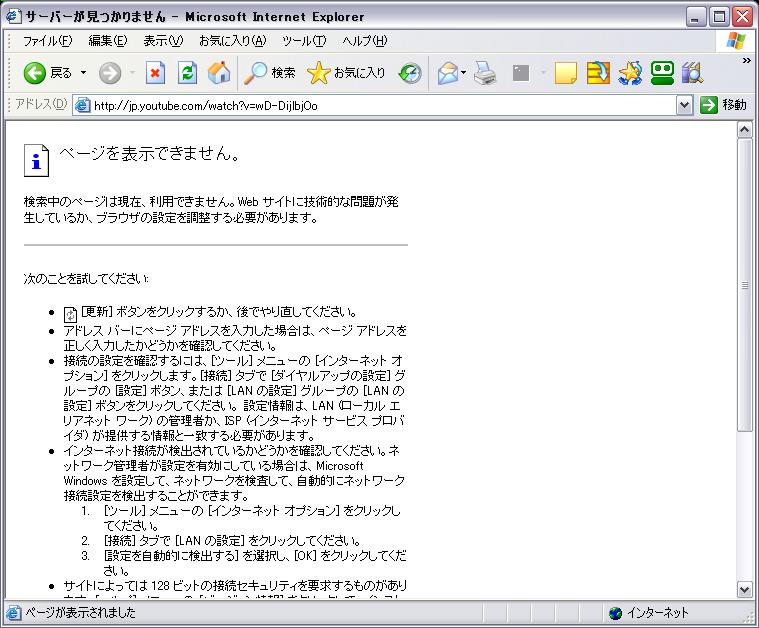Open the address bar URL dropdown list
This screenshot has width=759, height=628.
pos(684,105)
